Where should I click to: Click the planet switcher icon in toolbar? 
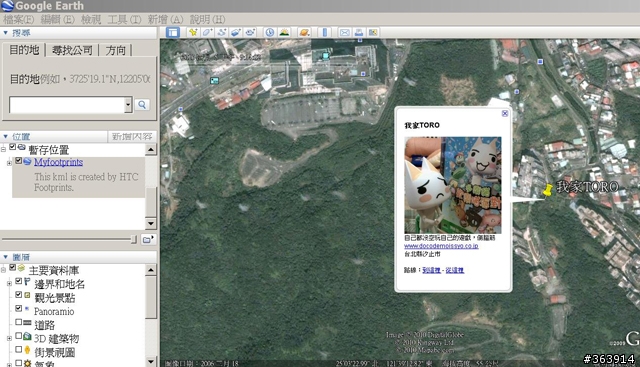304,32
